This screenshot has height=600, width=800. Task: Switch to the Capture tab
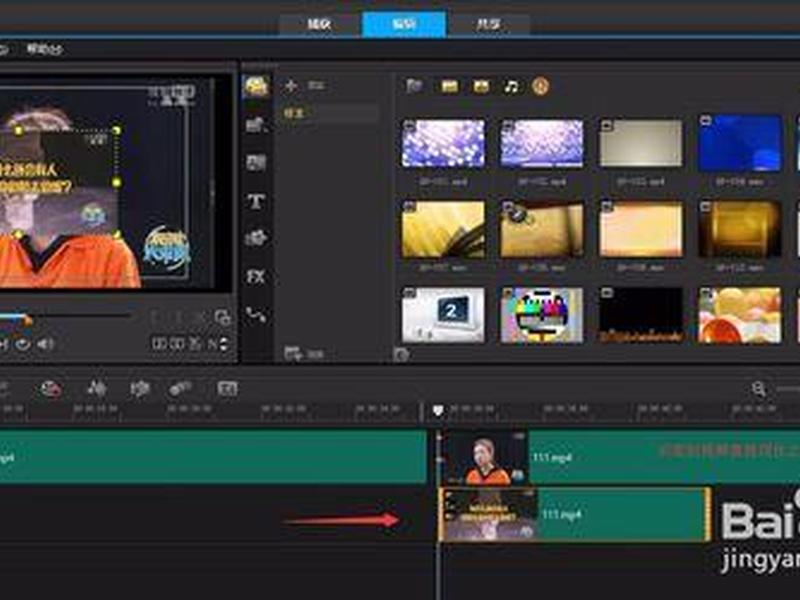(319, 24)
